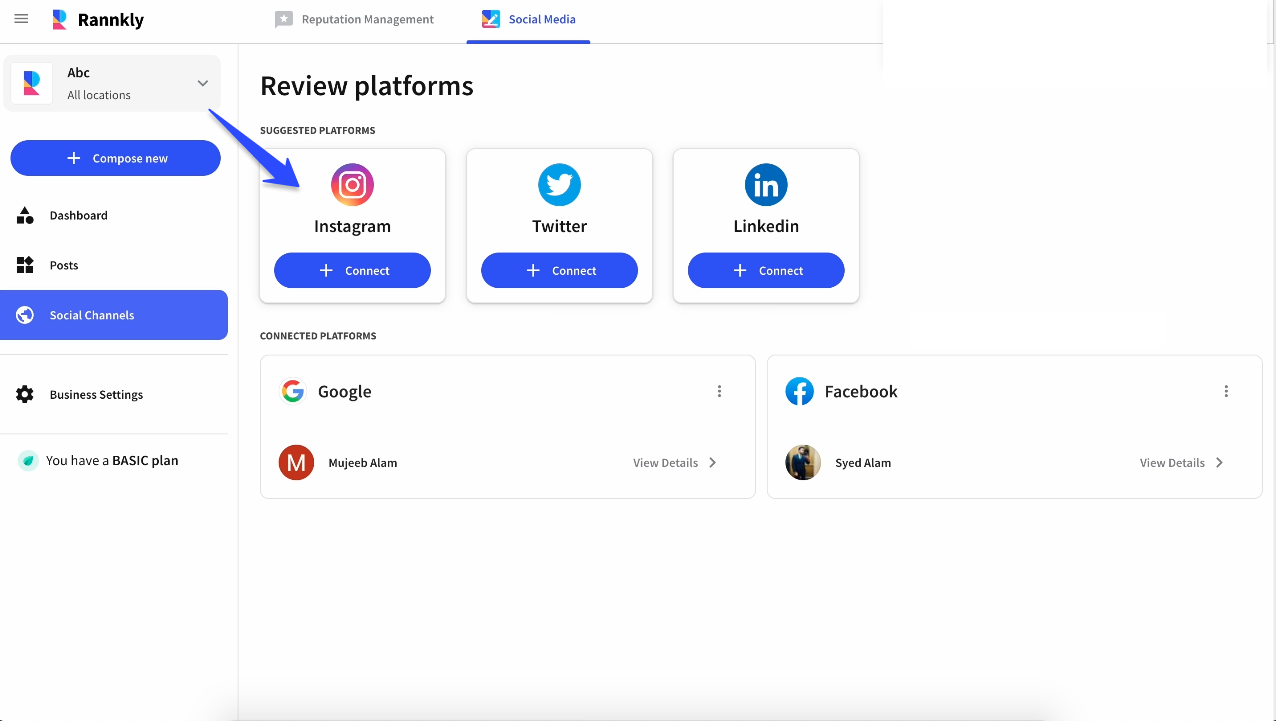Click the Facebook logo icon
The height and width of the screenshot is (721, 1276).
[799, 391]
